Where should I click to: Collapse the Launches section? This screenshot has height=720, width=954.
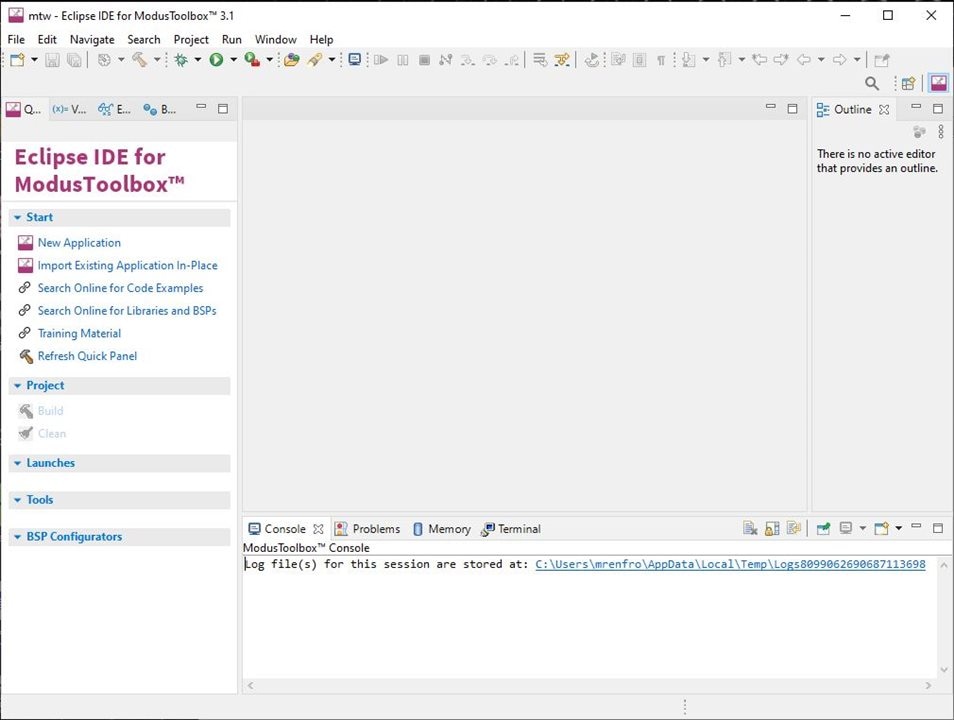click(18, 463)
